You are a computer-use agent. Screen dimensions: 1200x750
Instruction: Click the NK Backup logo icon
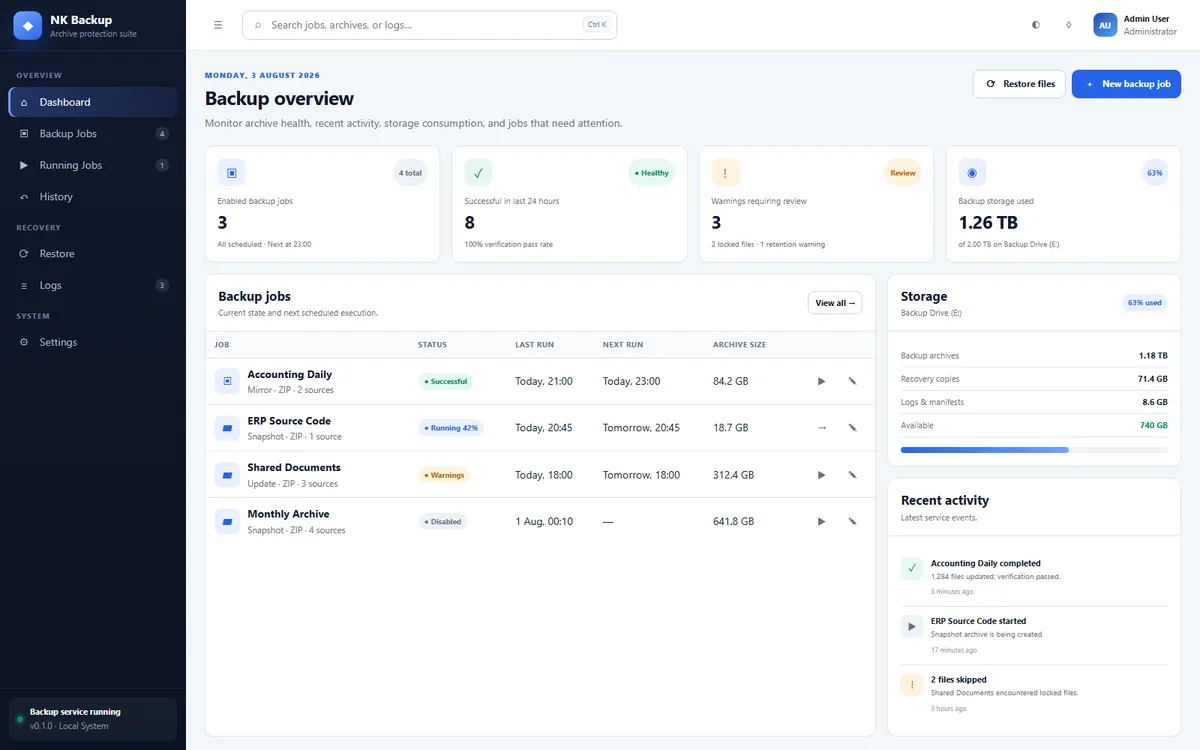point(28,25)
